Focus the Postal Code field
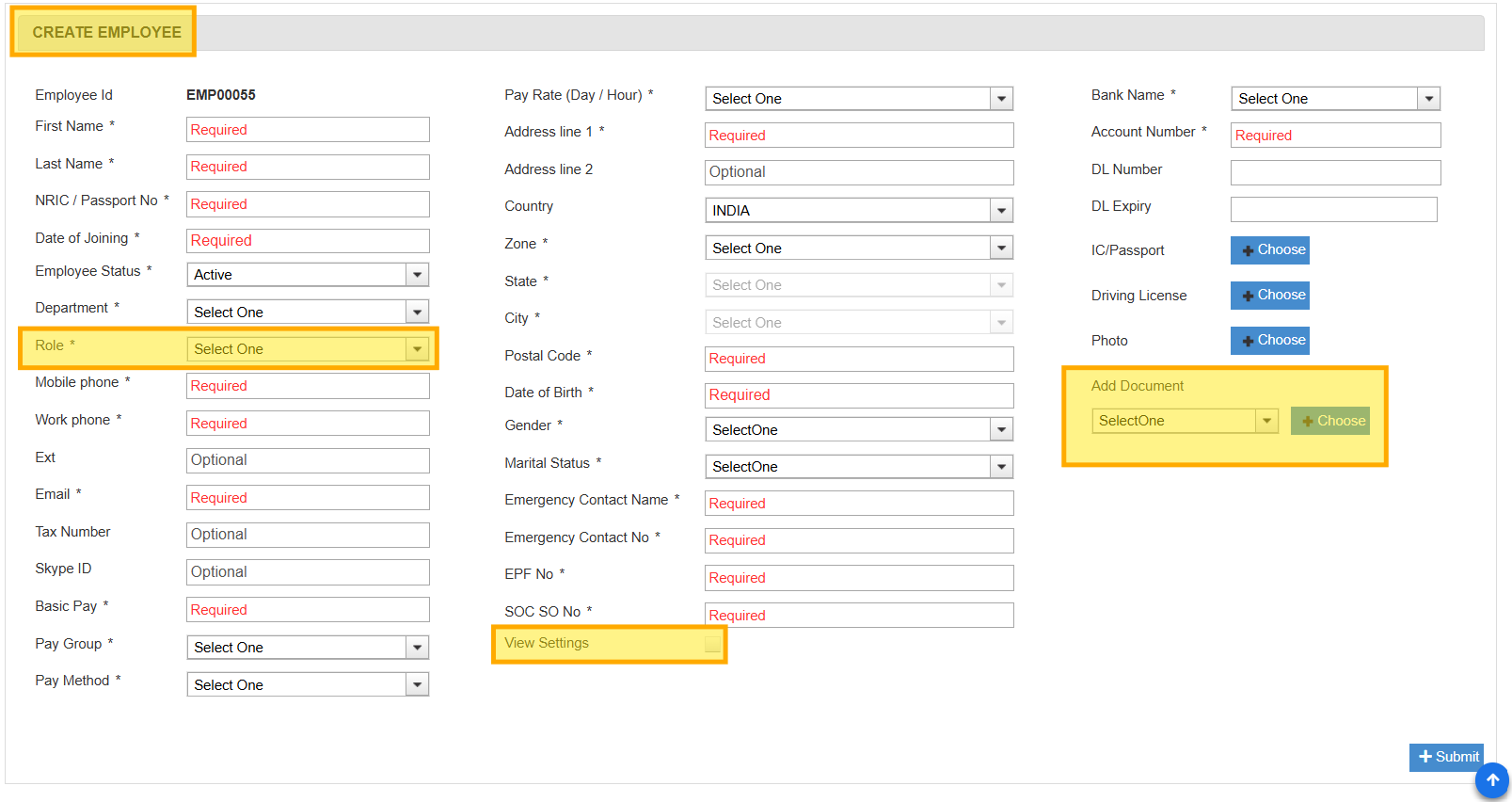 pyautogui.click(x=859, y=359)
